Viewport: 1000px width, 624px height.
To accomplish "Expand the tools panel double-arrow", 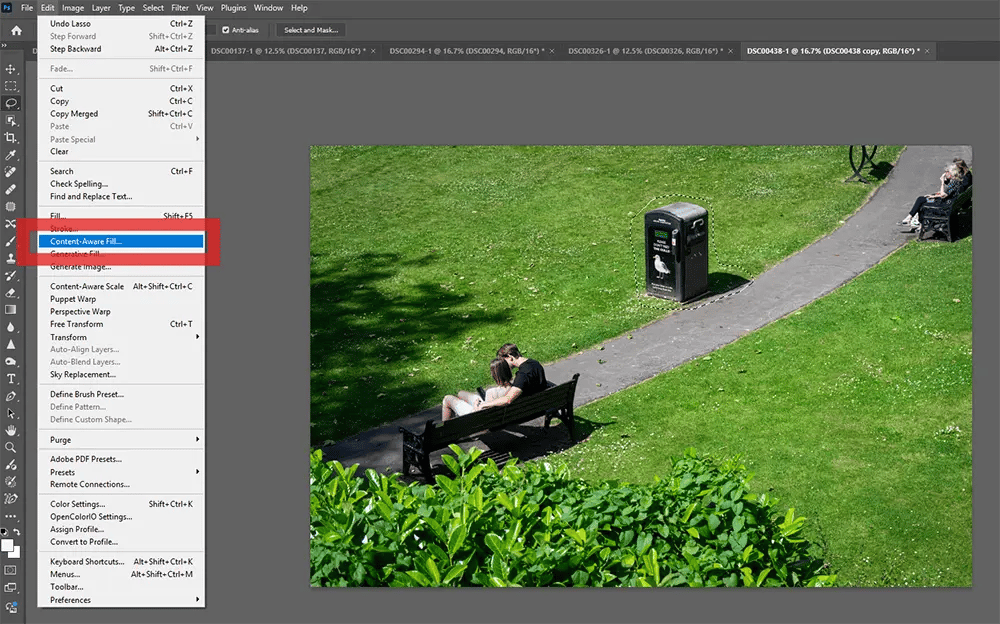I will (x=4, y=45).
